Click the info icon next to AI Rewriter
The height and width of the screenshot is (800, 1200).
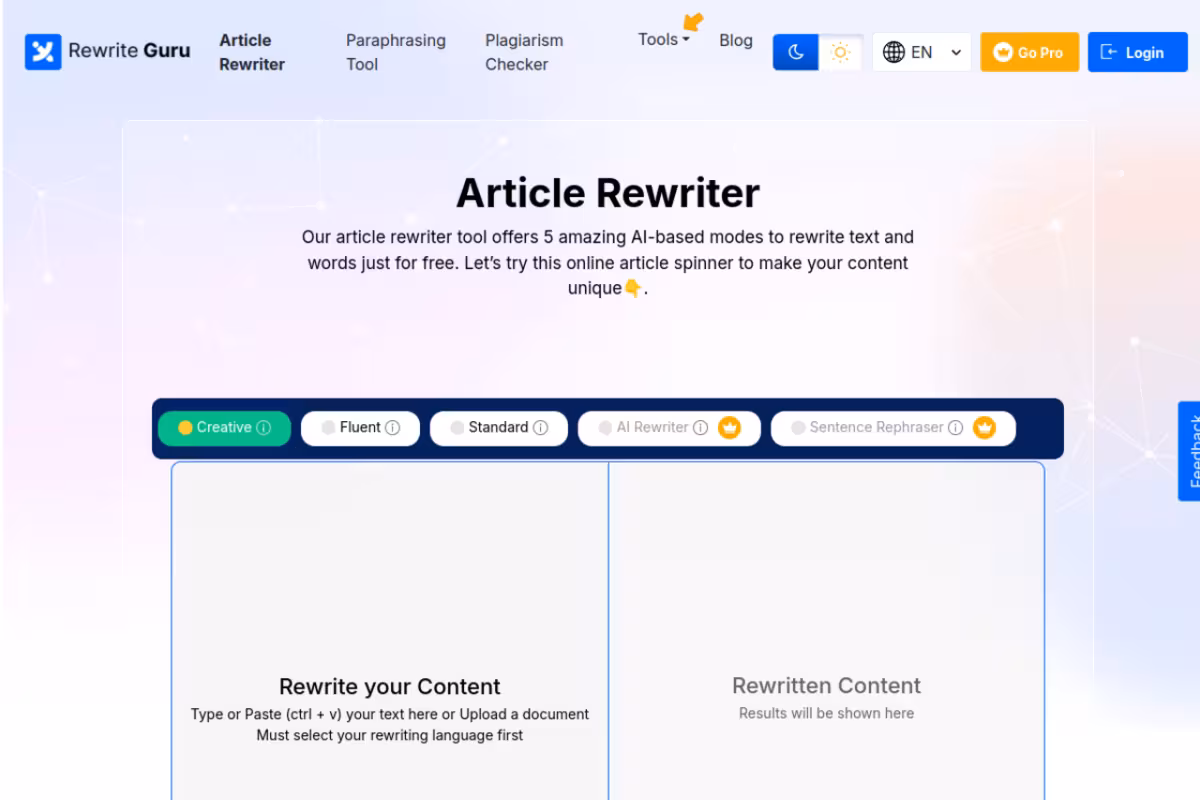pos(700,428)
